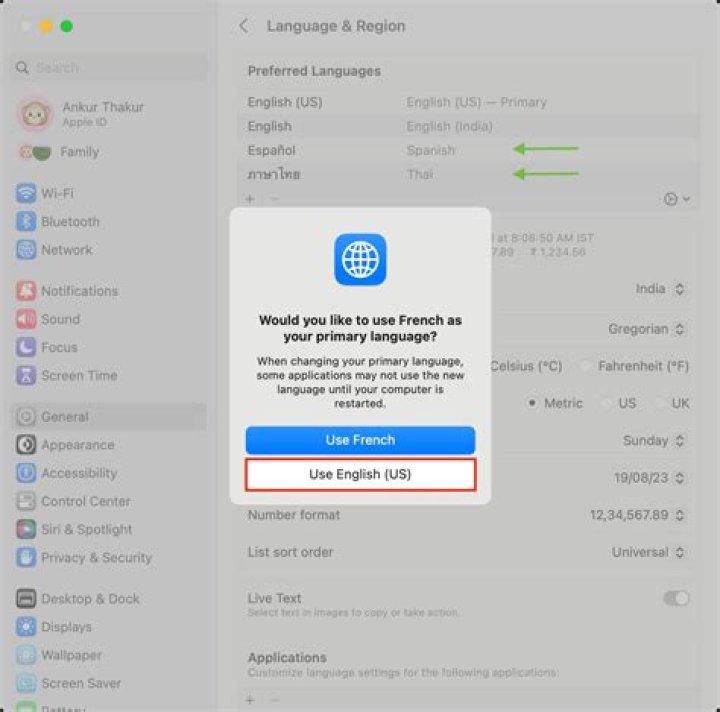Open the Wi-Fi settings icon
This screenshot has height=712, width=720.
[x=26, y=193]
